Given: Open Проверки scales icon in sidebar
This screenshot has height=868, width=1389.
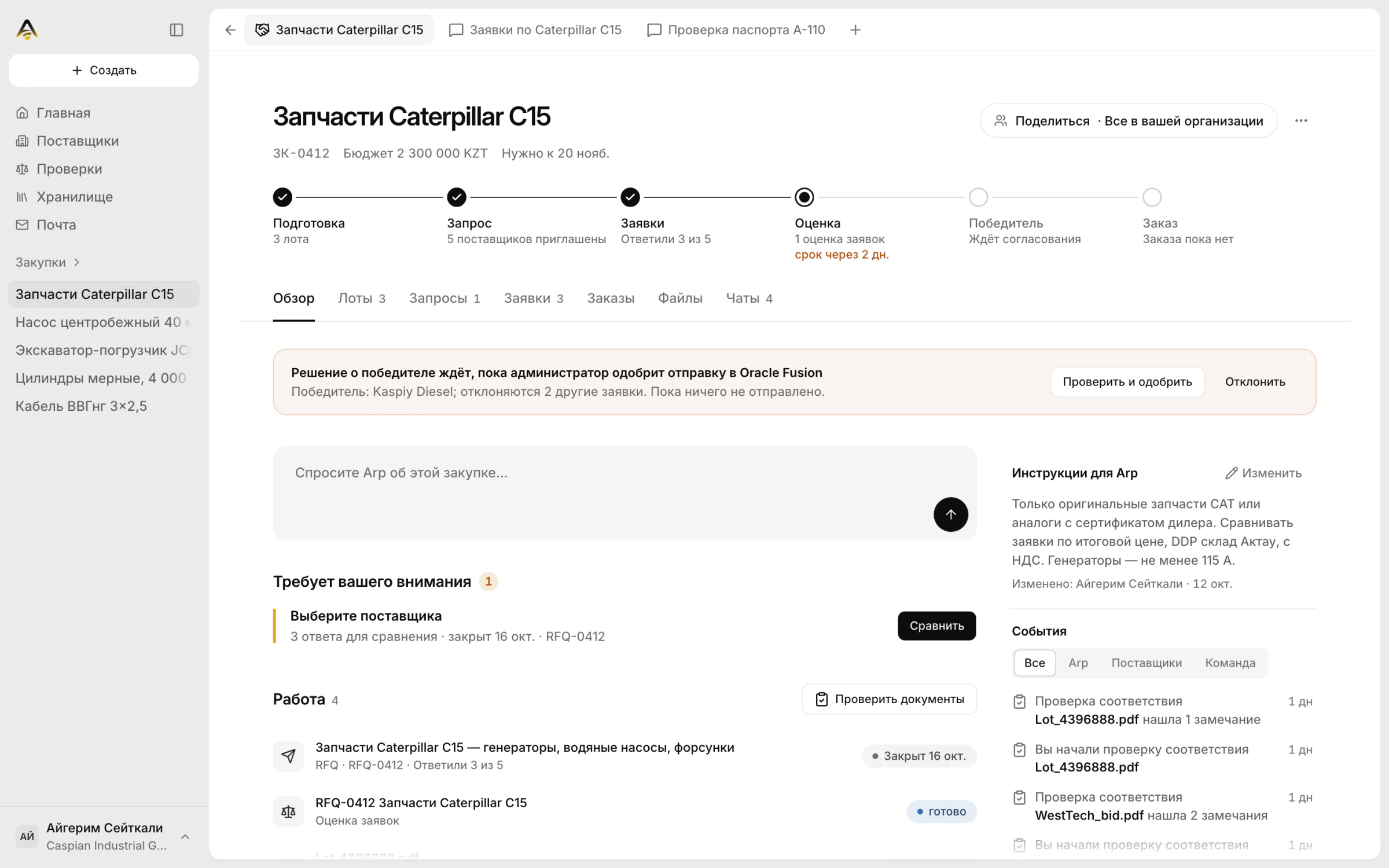Looking at the screenshot, I should click(x=22, y=169).
